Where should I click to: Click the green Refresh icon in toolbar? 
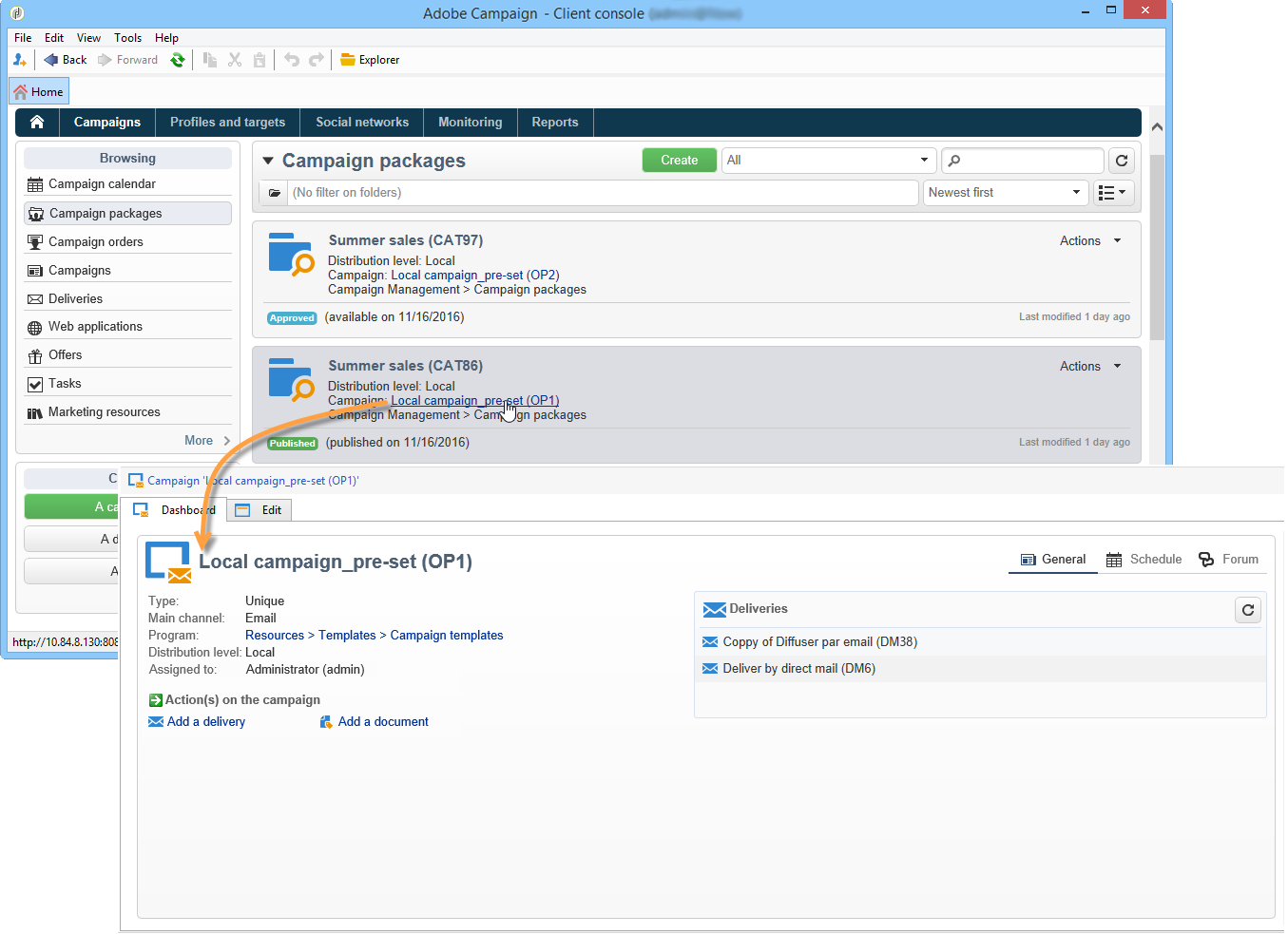(178, 60)
